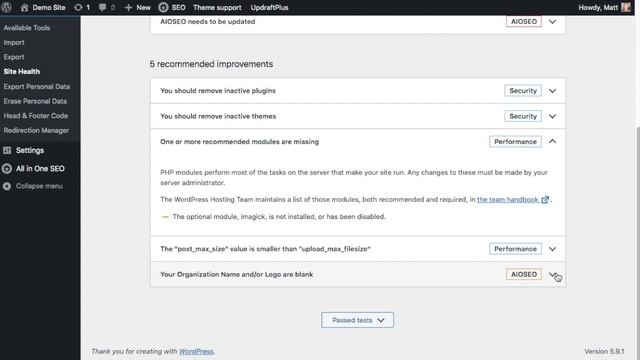Open the Import tools page
This screenshot has width=640, height=360.
pos(14,42)
